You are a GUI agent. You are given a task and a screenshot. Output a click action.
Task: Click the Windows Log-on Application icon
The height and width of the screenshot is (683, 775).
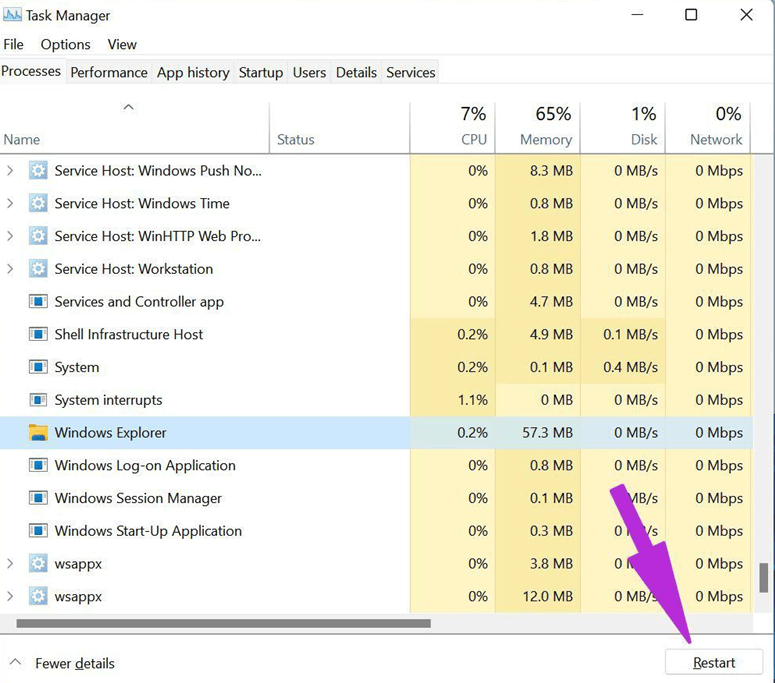[x=38, y=465]
